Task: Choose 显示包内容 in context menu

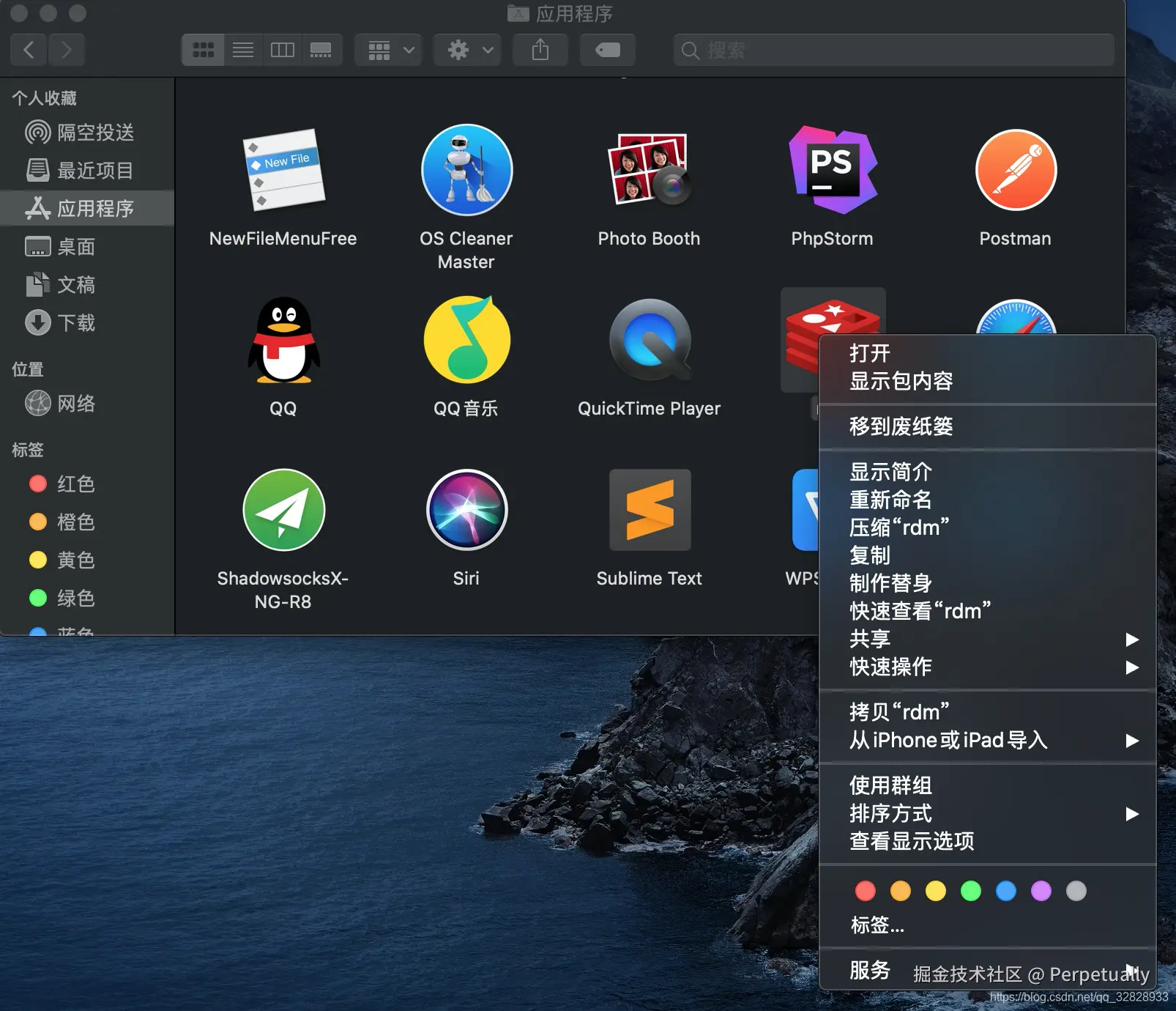Action: pos(987,381)
